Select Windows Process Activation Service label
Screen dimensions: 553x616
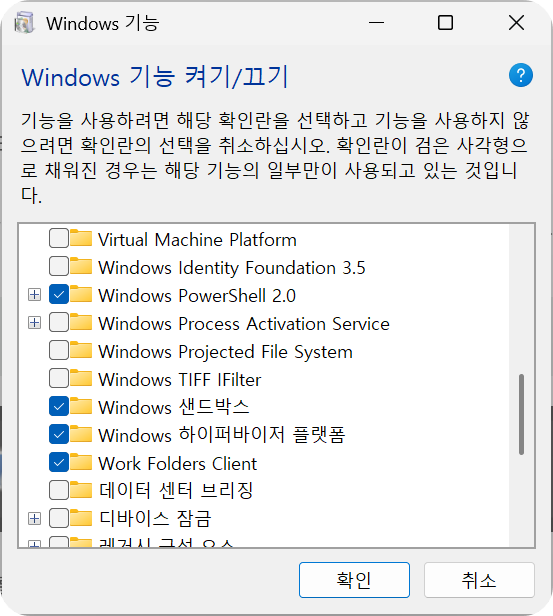coord(244,324)
